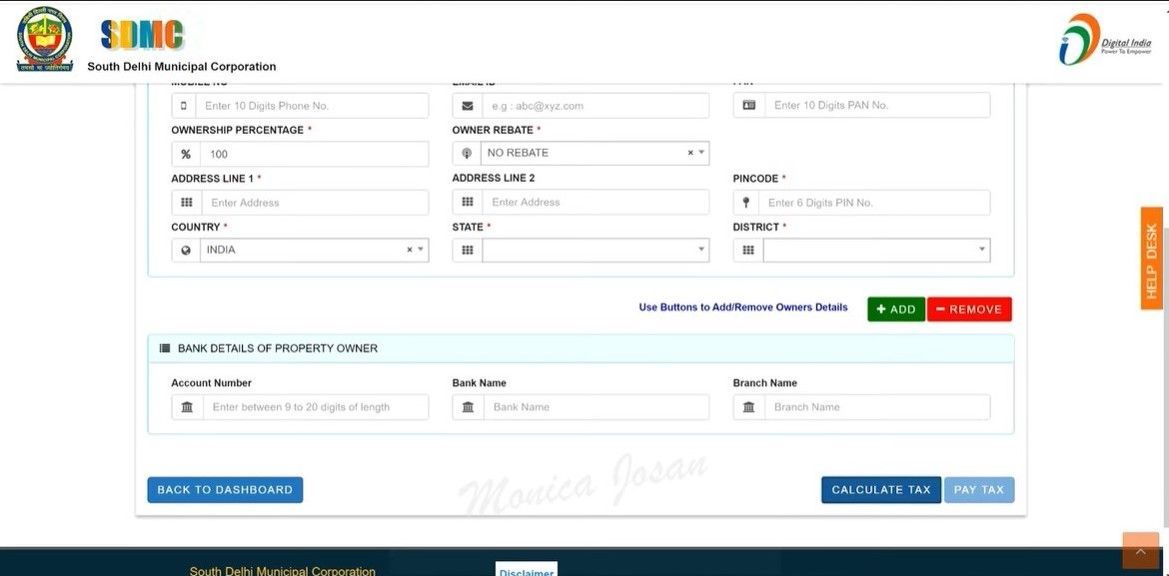Viewport: 1169px width, 576px height.
Task: Click the green ADD owner button
Action: pos(895,308)
